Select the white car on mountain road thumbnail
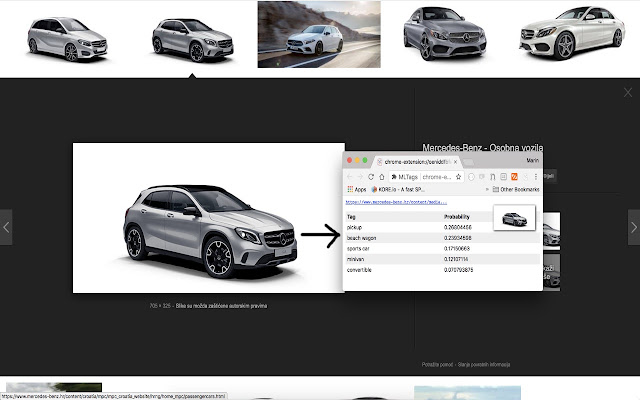Viewport: 640px width, 400px height. pos(319,34)
